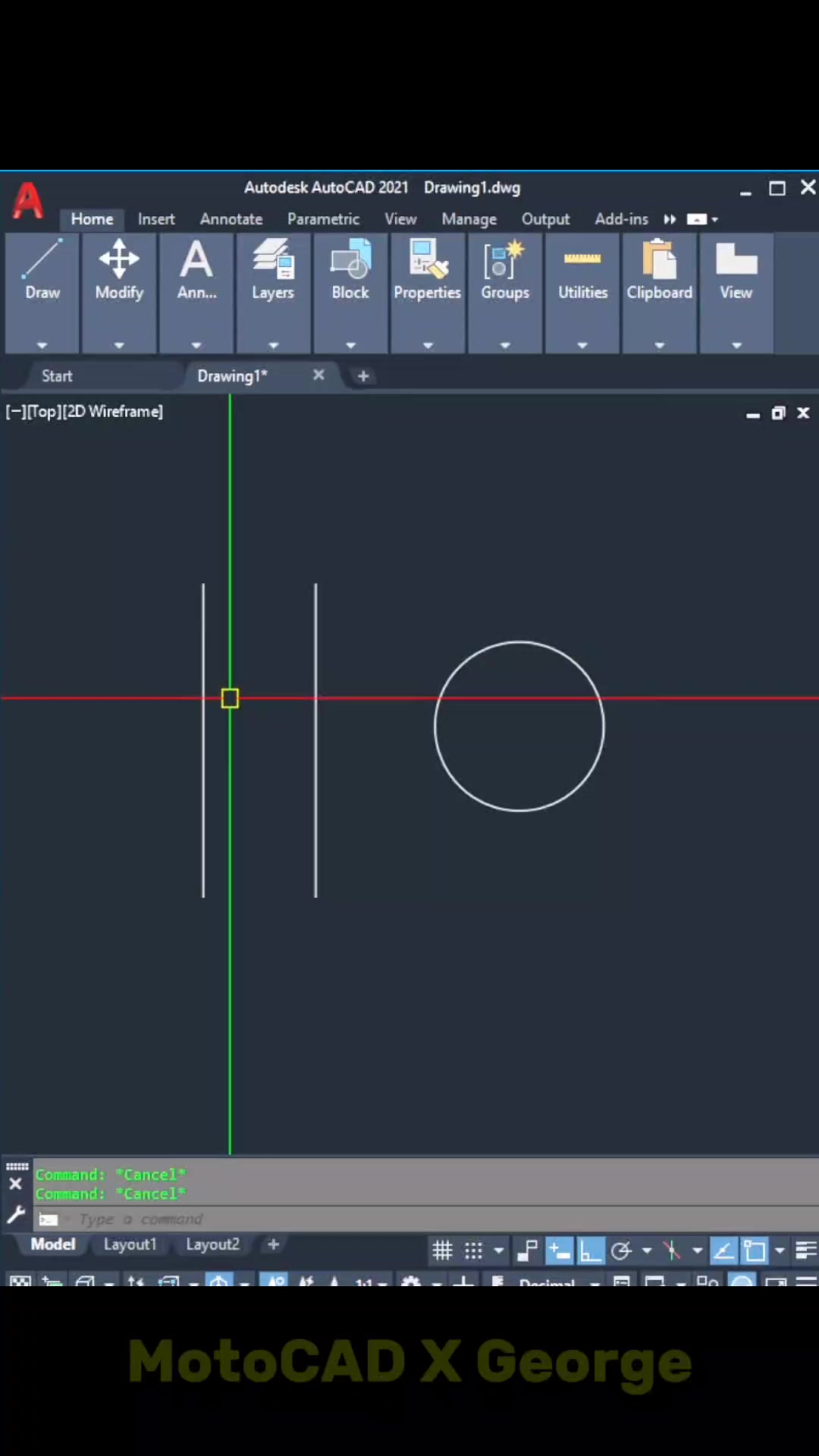Open the Draw panel line tool
Image resolution: width=819 pixels, height=1456 pixels.
(42, 259)
